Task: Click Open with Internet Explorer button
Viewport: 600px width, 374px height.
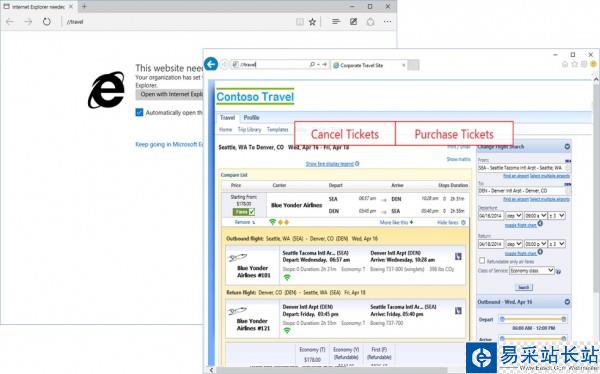Action: (170, 95)
